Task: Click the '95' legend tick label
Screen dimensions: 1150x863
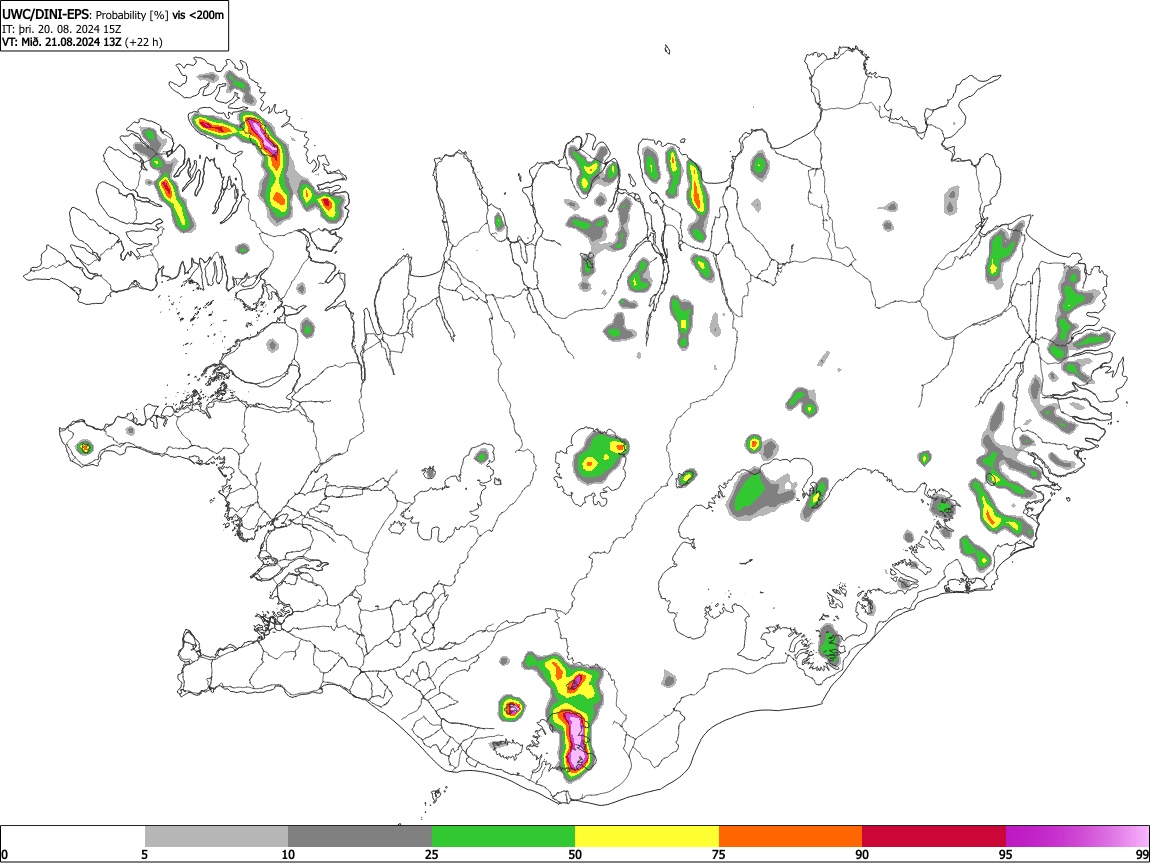Action: 1006,854
